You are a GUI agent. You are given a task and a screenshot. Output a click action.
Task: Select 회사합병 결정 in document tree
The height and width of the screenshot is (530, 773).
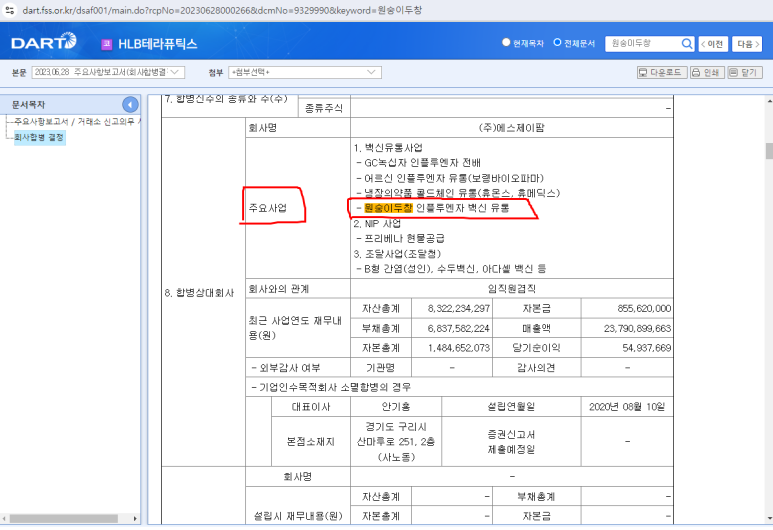pos(40,138)
